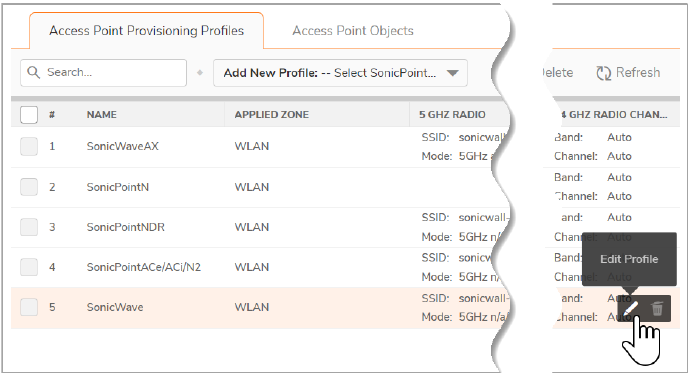Select the SonicPointNDR profile name

126,227
